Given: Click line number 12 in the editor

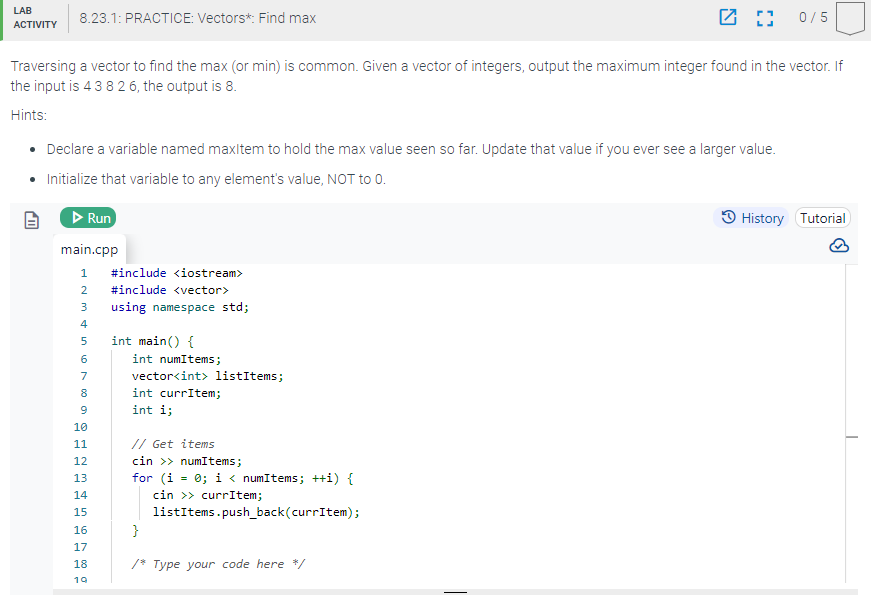Looking at the screenshot, I should [81, 461].
